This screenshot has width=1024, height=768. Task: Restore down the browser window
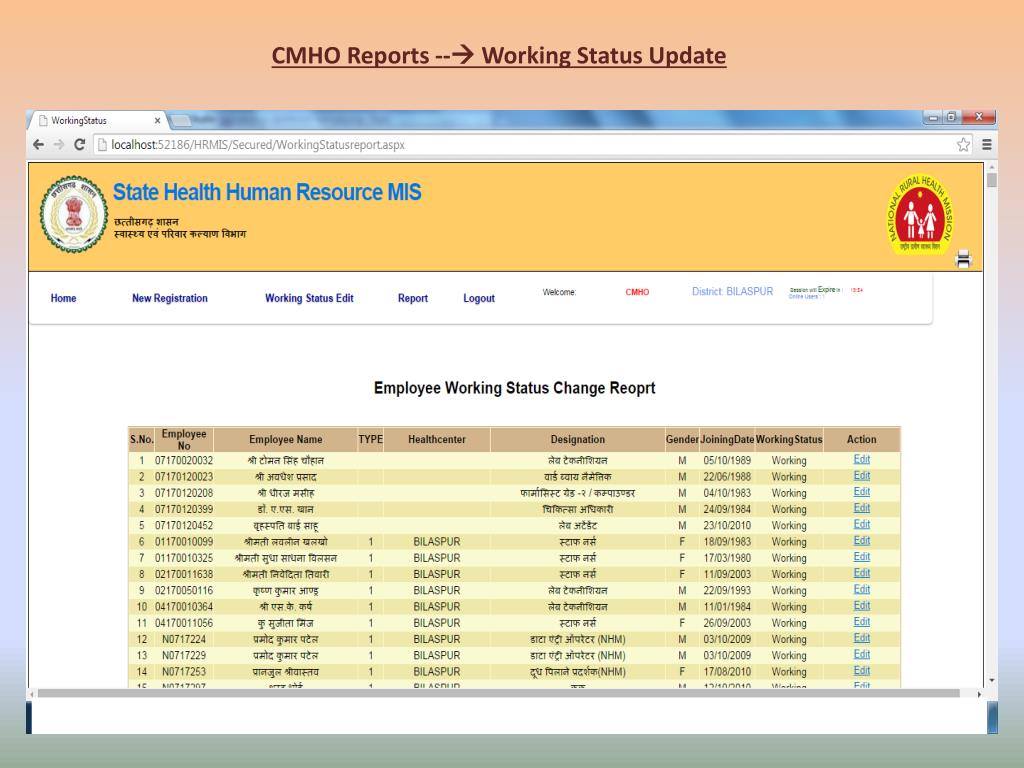click(x=952, y=118)
